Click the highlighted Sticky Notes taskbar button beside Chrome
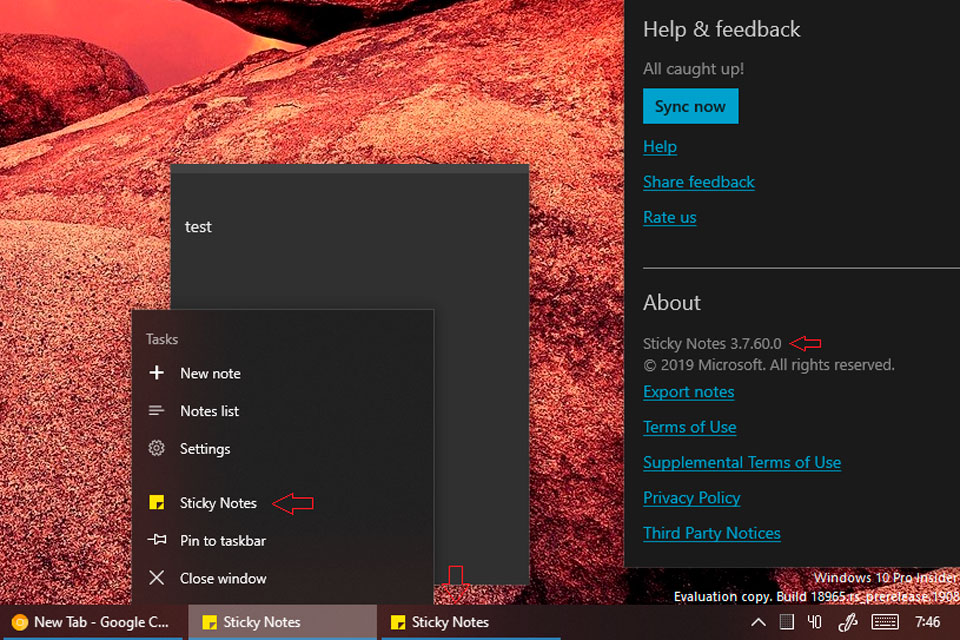The height and width of the screenshot is (640, 960). click(282, 622)
